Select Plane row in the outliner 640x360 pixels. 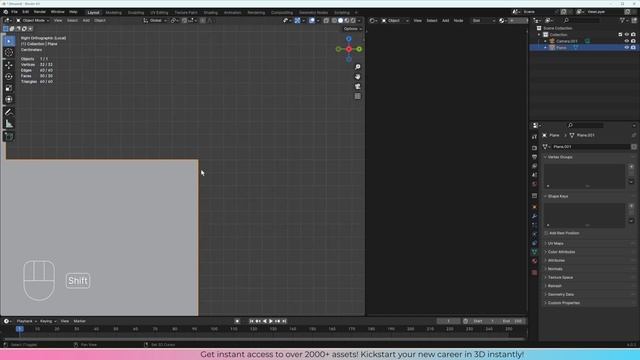(x=583, y=48)
